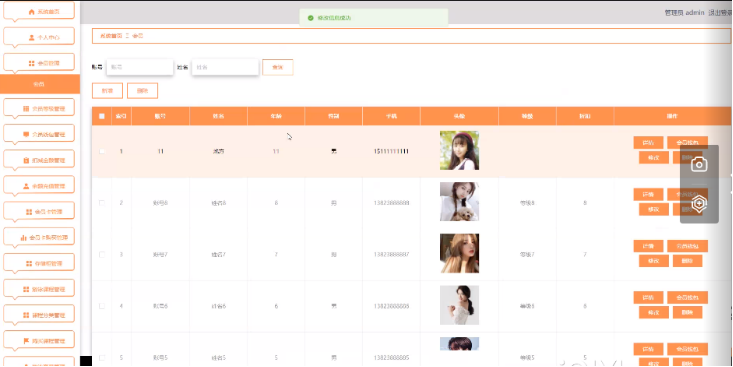
Task: Click the 查询 search button
Action: point(278,67)
